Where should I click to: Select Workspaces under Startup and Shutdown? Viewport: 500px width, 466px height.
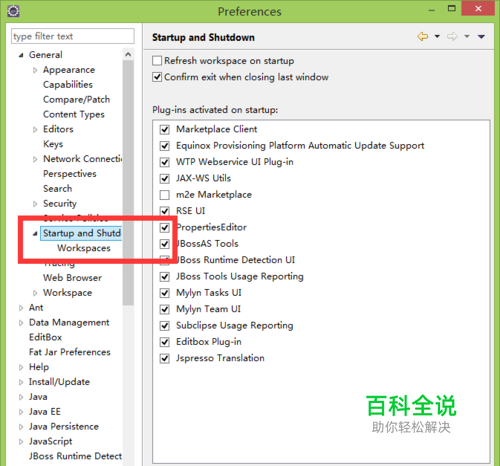84,248
